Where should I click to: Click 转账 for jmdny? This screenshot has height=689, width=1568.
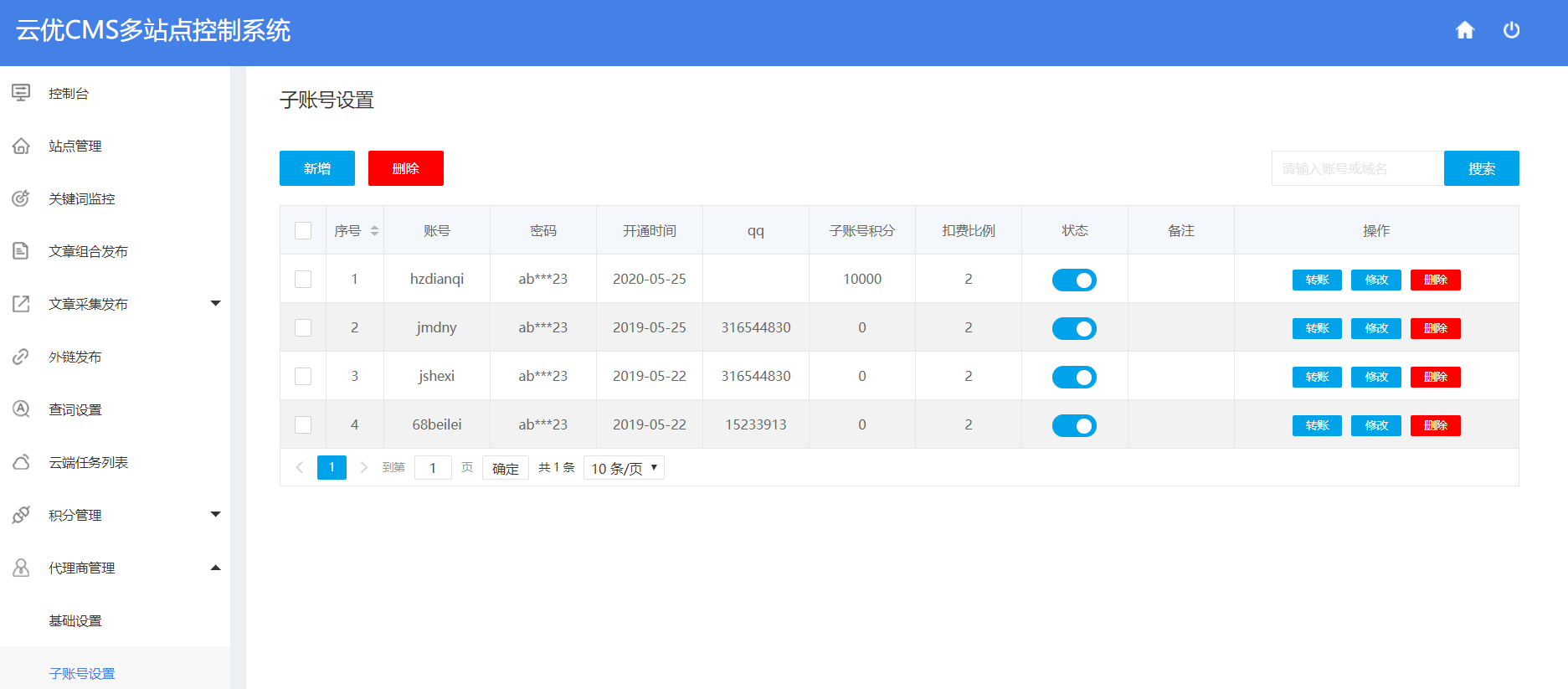(1317, 328)
